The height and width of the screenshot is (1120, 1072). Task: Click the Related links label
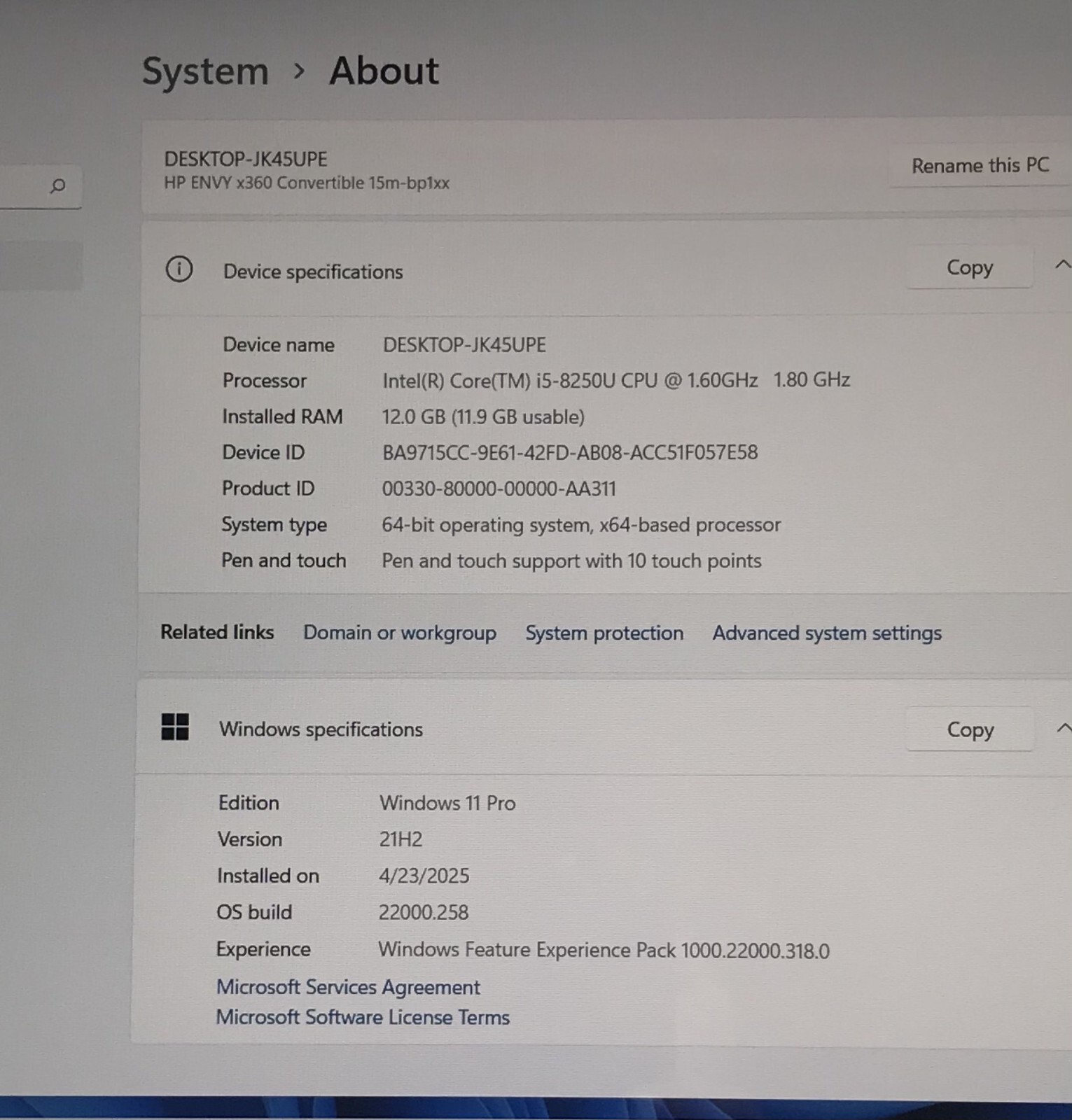(x=217, y=632)
